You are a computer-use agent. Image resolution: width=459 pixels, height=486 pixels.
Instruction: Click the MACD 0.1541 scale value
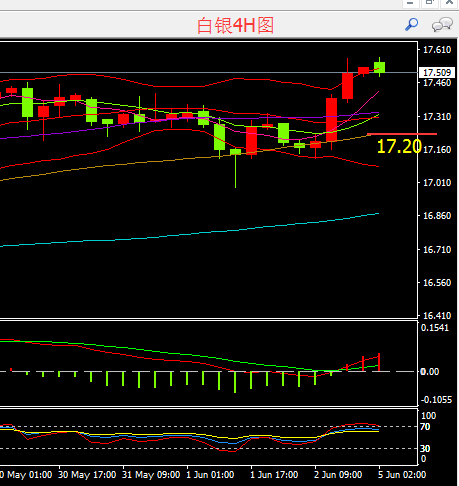click(x=435, y=328)
